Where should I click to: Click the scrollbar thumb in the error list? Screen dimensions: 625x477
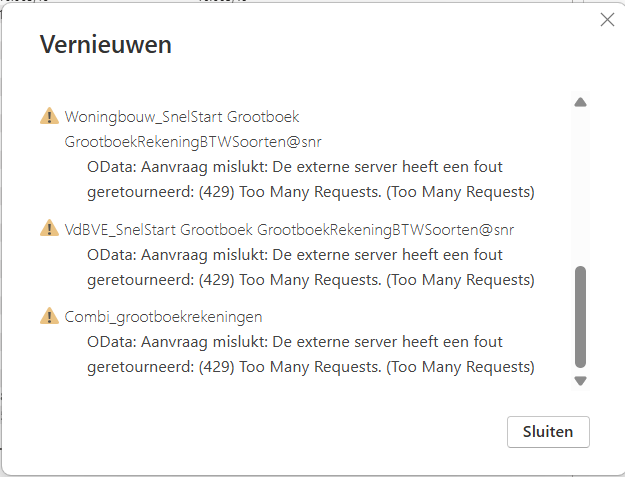(580, 317)
